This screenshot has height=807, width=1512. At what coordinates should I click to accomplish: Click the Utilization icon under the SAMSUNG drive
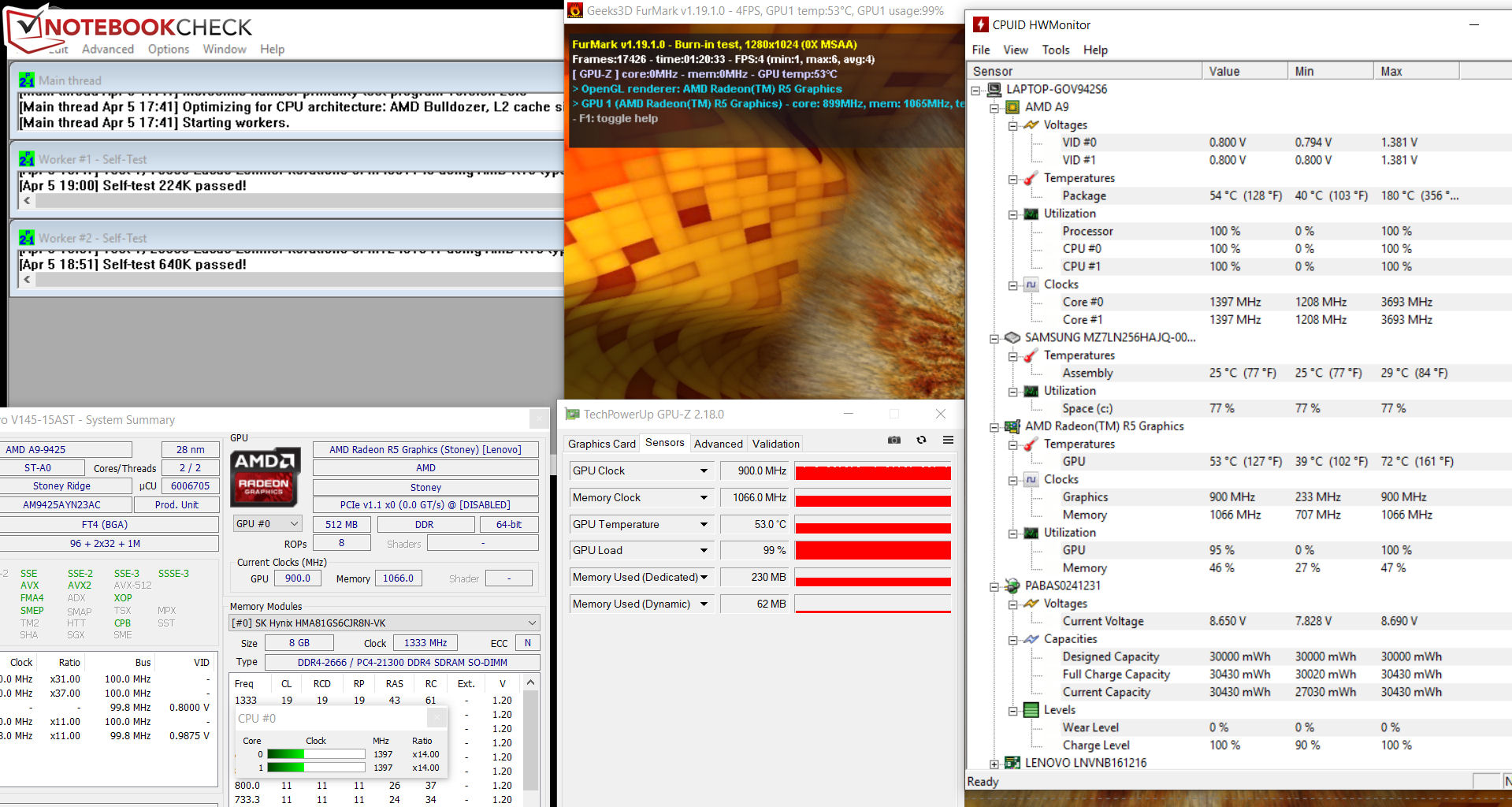pos(1031,391)
